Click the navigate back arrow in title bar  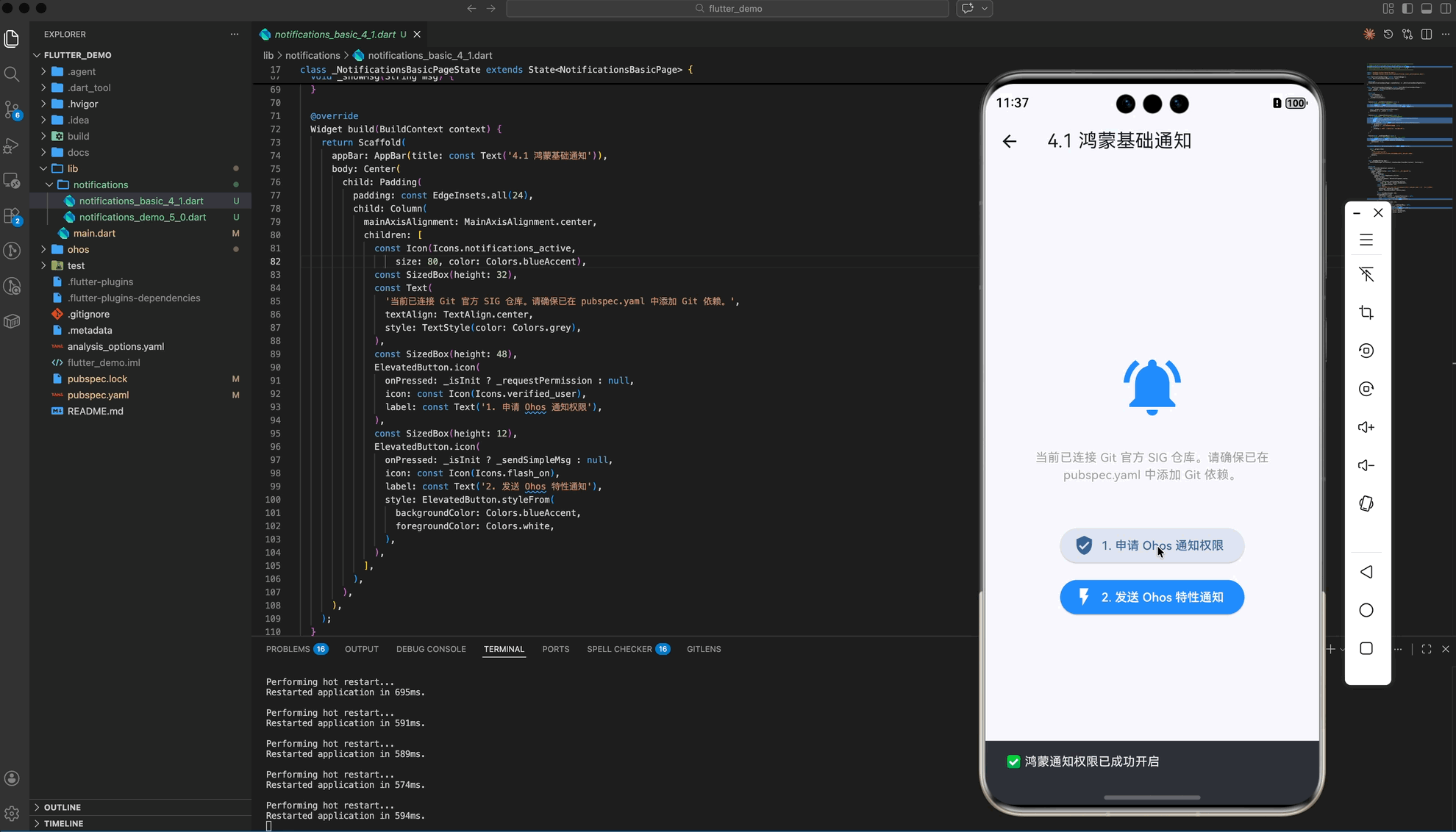(471, 9)
